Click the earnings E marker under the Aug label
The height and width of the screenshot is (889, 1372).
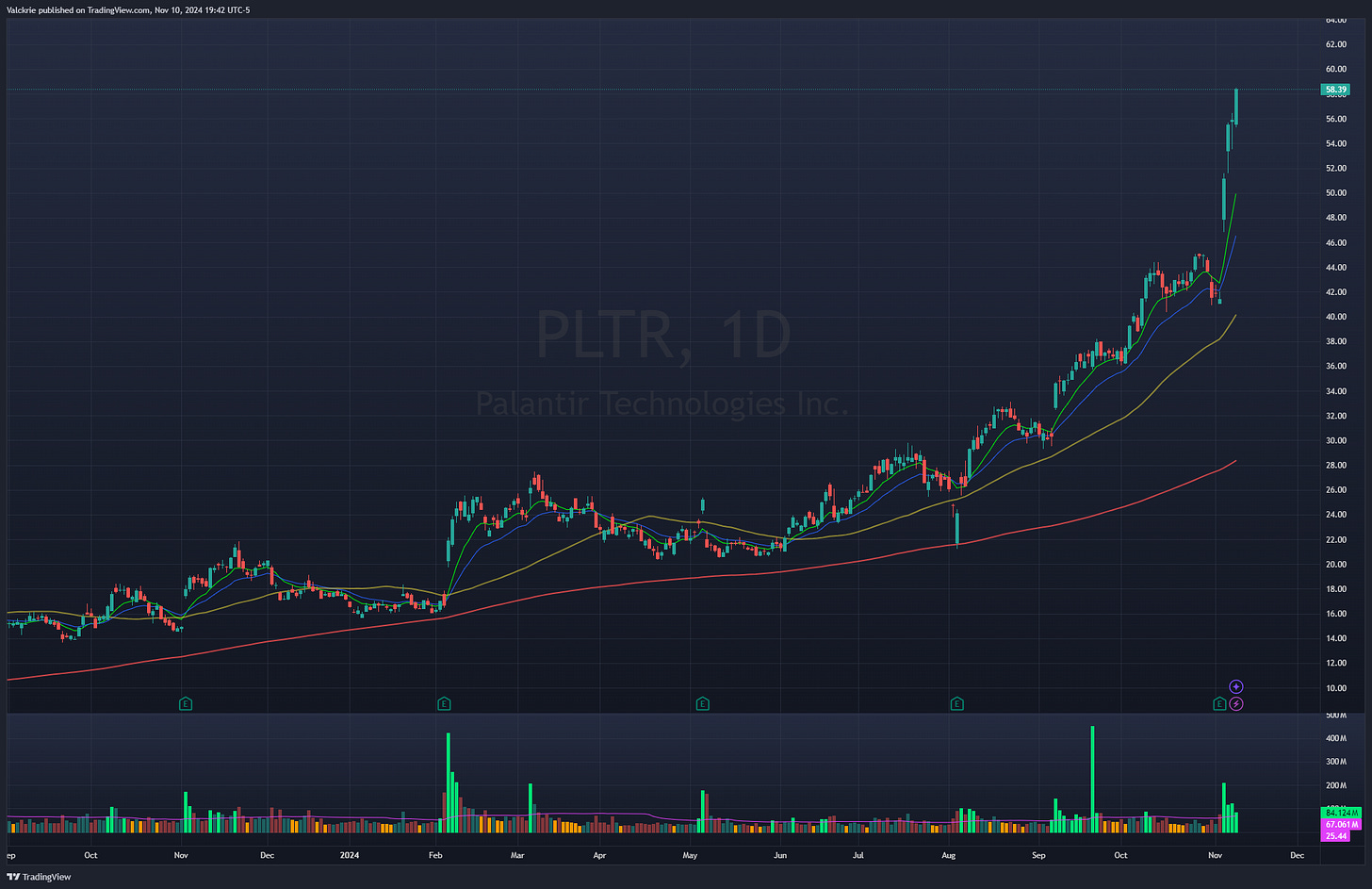point(956,703)
